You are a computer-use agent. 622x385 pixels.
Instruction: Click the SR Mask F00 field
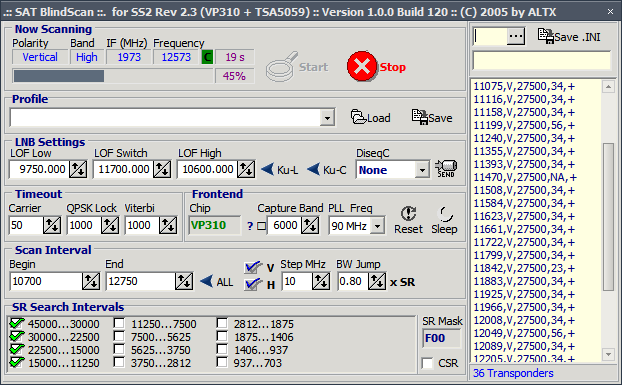point(442,339)
